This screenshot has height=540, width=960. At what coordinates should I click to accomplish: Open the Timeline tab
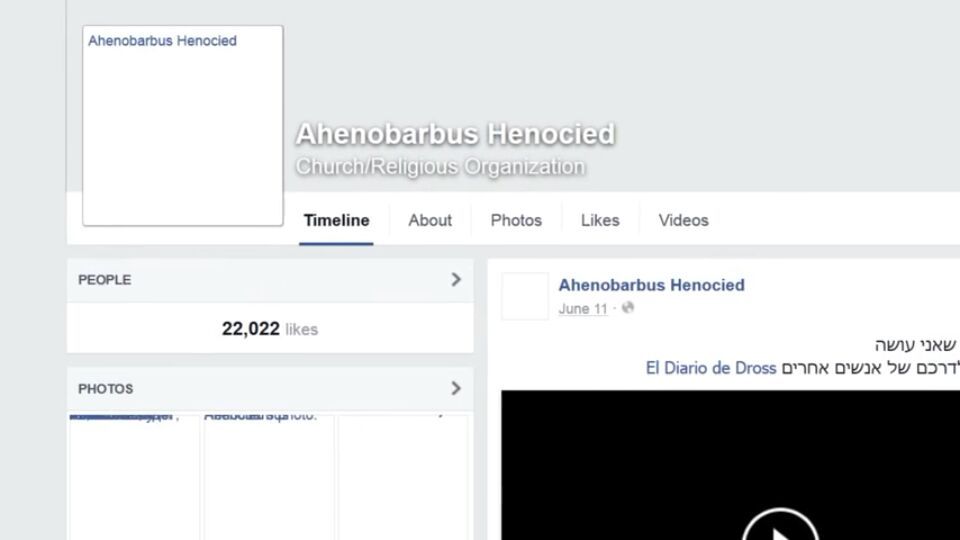[x=336, y=220]
